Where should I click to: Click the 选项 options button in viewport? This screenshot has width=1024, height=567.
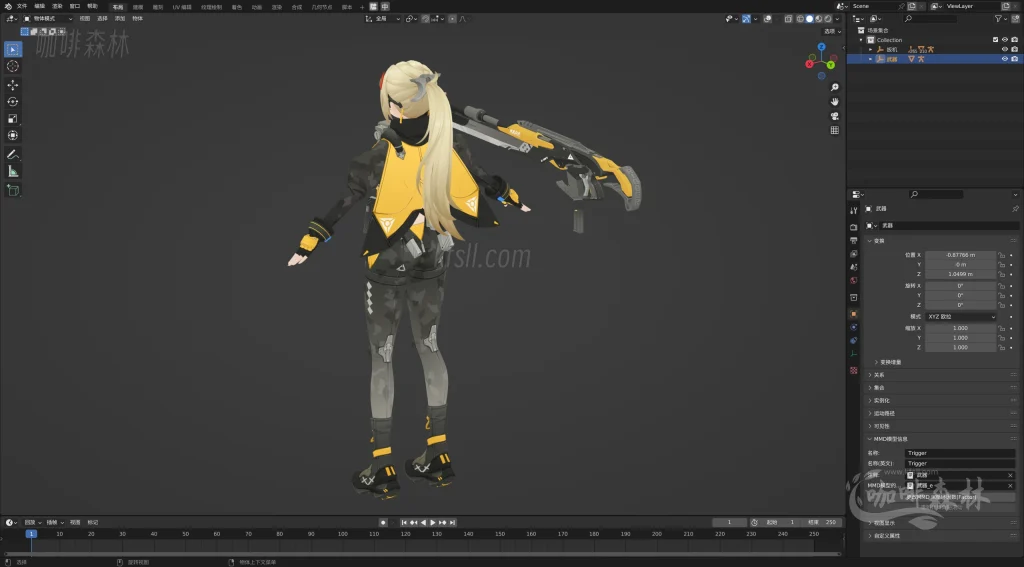(x=832, y=31)
